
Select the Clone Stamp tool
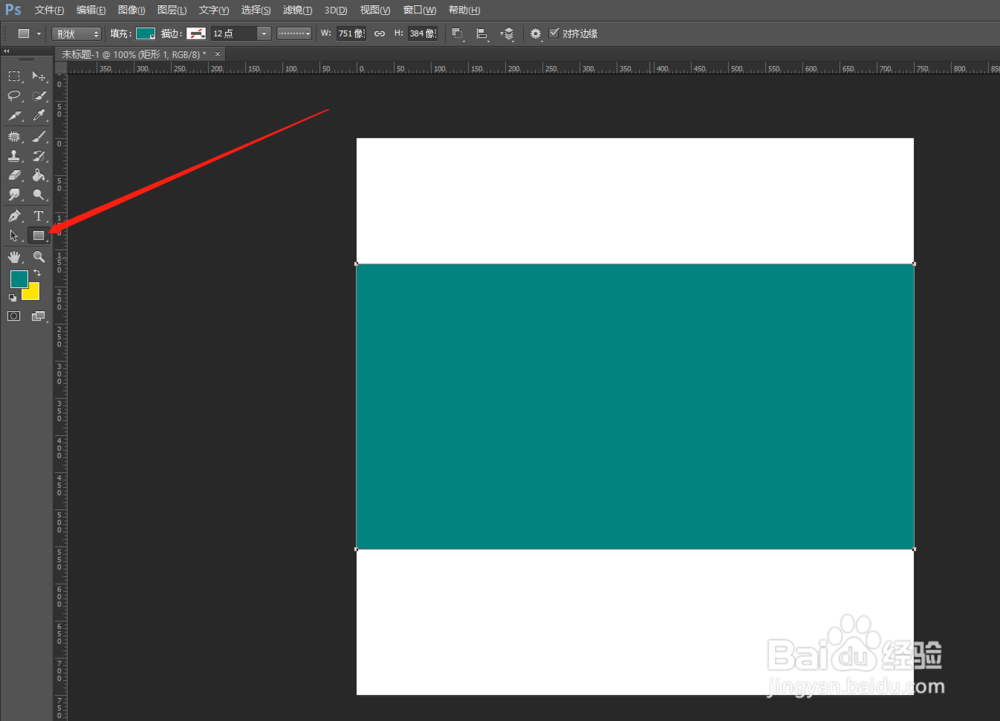14,156
